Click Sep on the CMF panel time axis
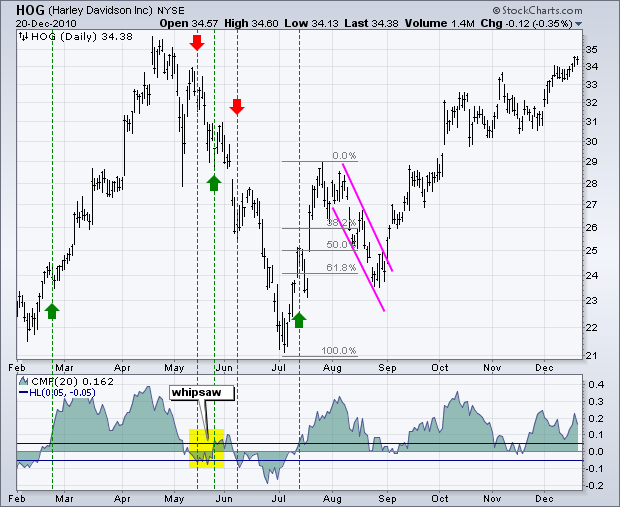 click(387, 499)
